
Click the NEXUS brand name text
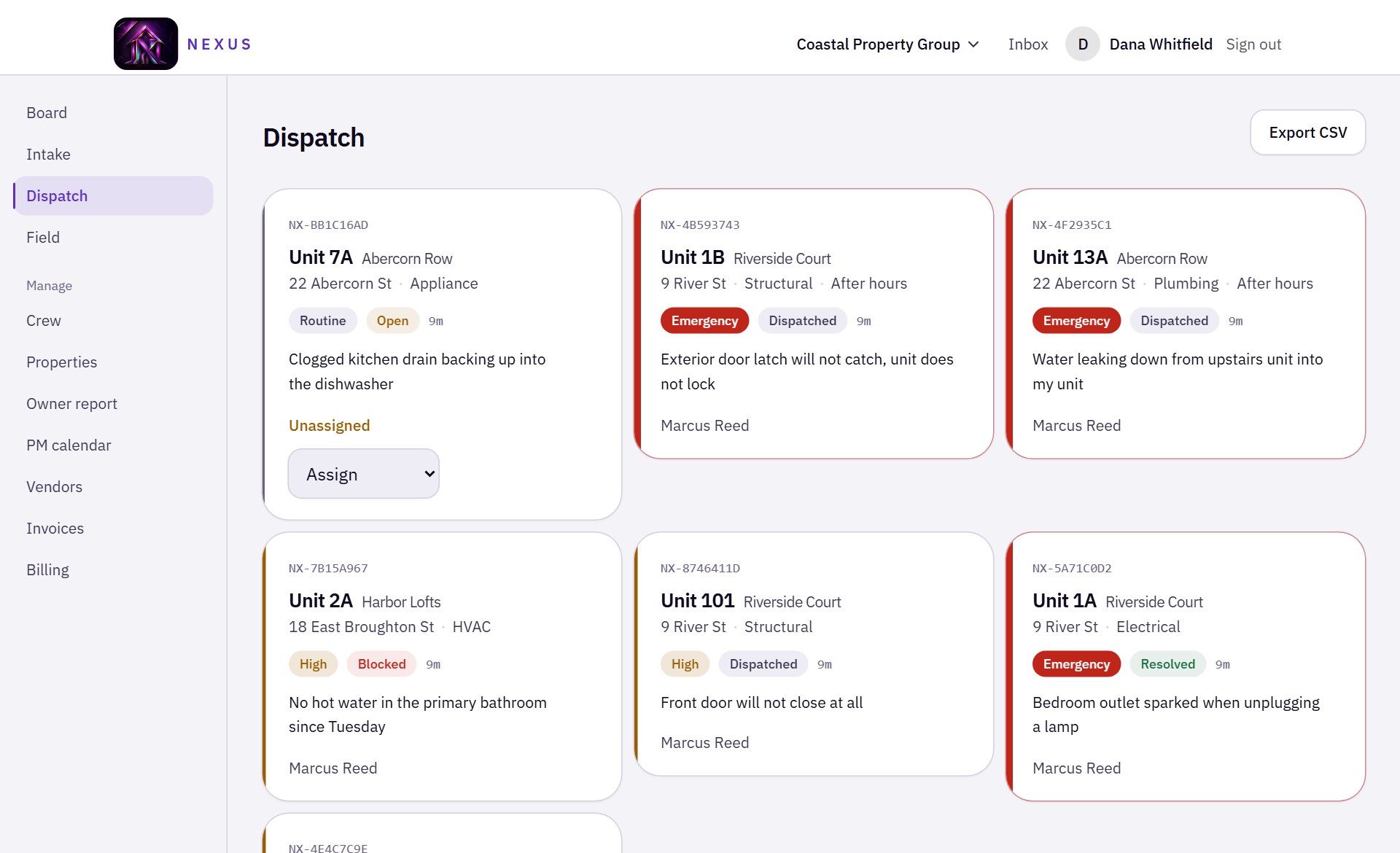coord(219,44)
